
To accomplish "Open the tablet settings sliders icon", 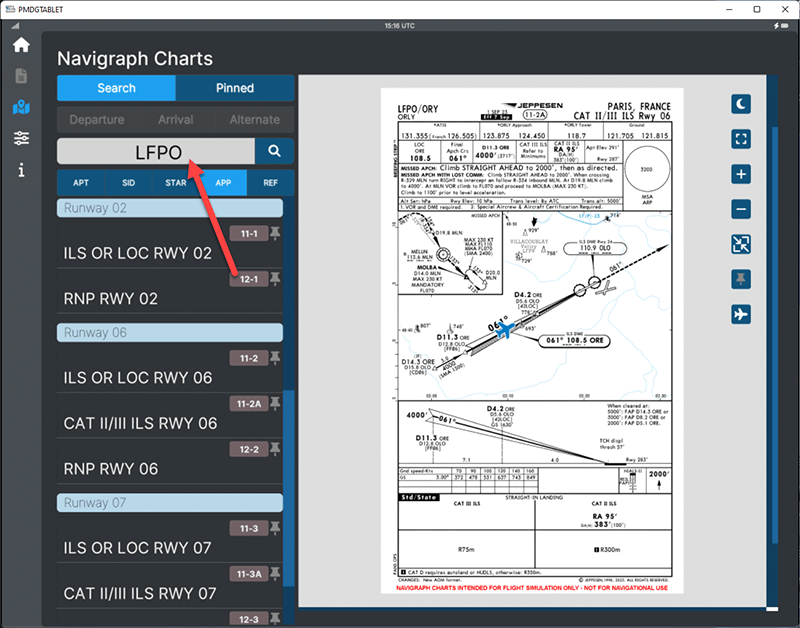I will (21, 138).
